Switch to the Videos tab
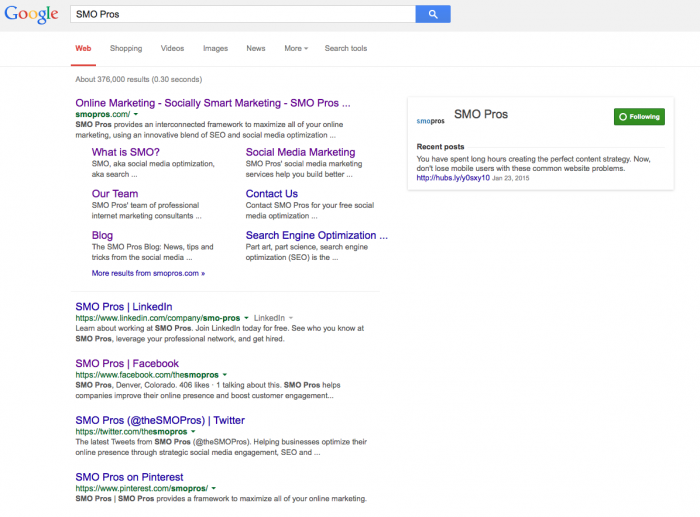Viewport: 700px width, 517px height. point(172,48)
